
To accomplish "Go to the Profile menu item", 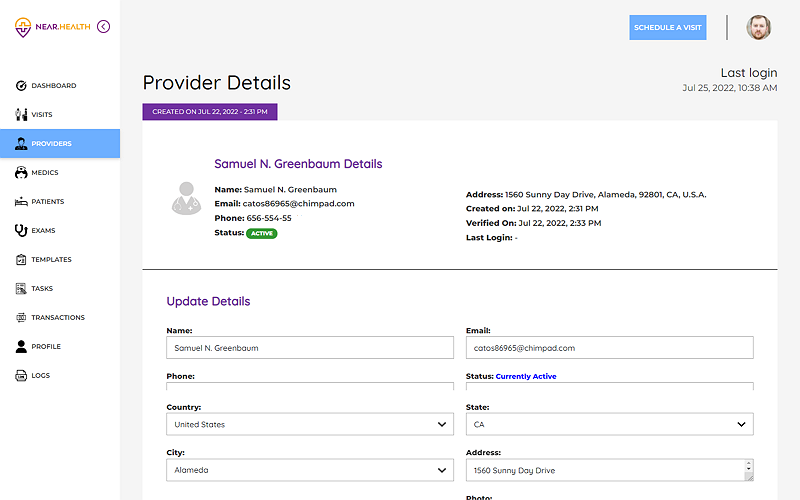I will coord(45,347).
